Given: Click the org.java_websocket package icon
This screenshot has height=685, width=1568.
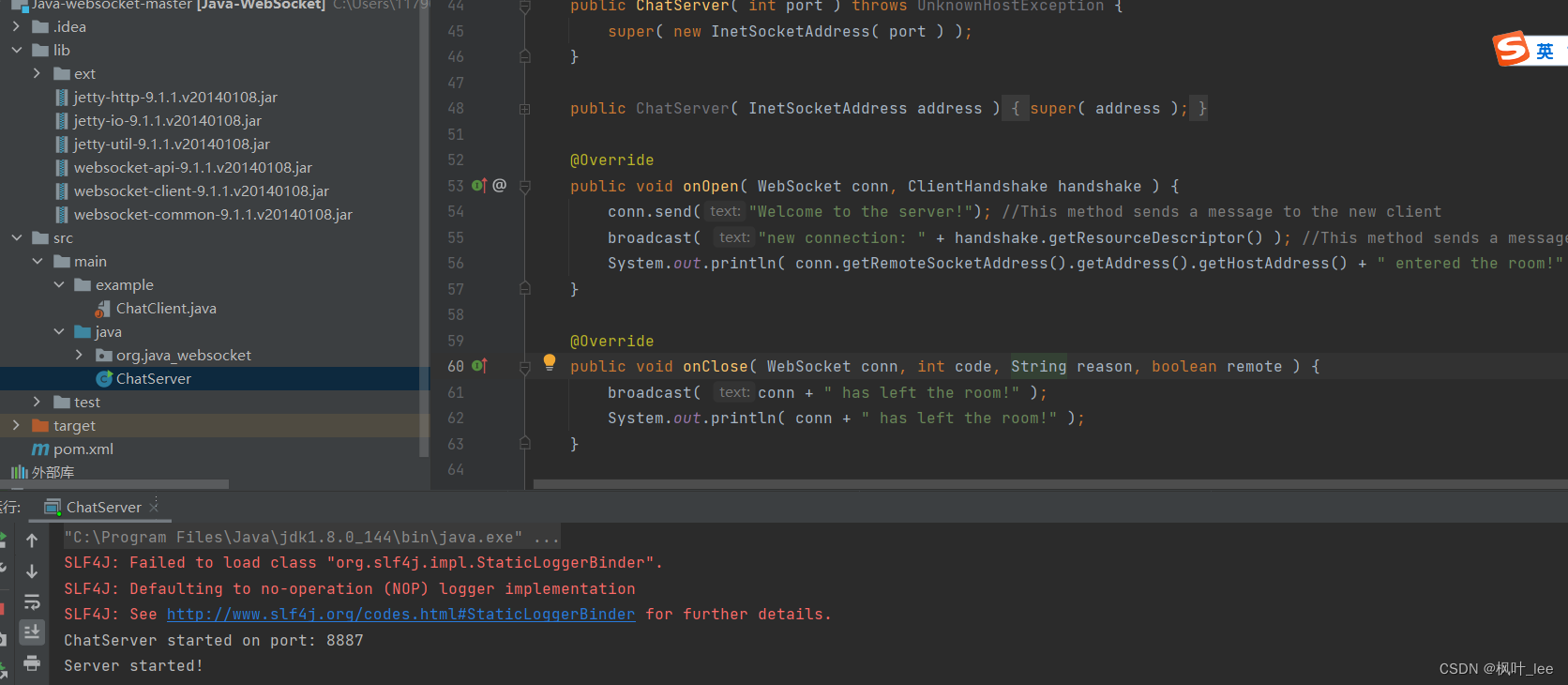Looking at the screenshot, I should click(104, 355).
